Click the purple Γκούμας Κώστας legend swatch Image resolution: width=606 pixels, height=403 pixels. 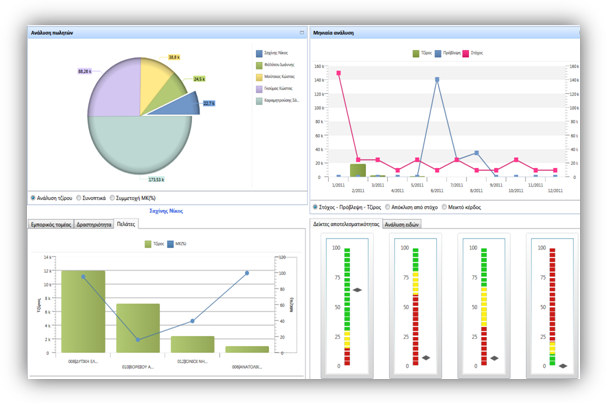[259, 89]
